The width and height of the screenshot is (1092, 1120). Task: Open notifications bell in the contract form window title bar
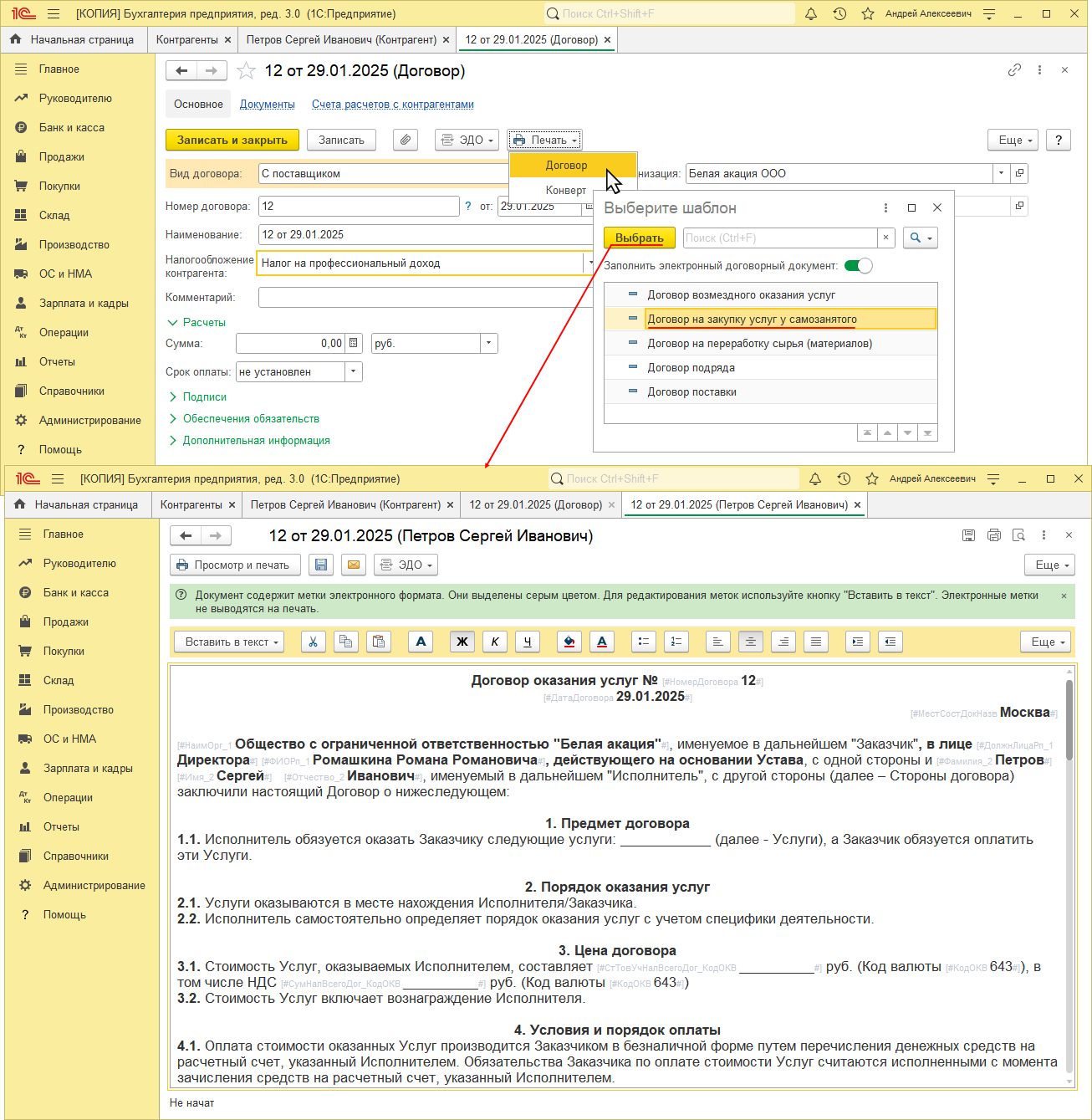811,13
